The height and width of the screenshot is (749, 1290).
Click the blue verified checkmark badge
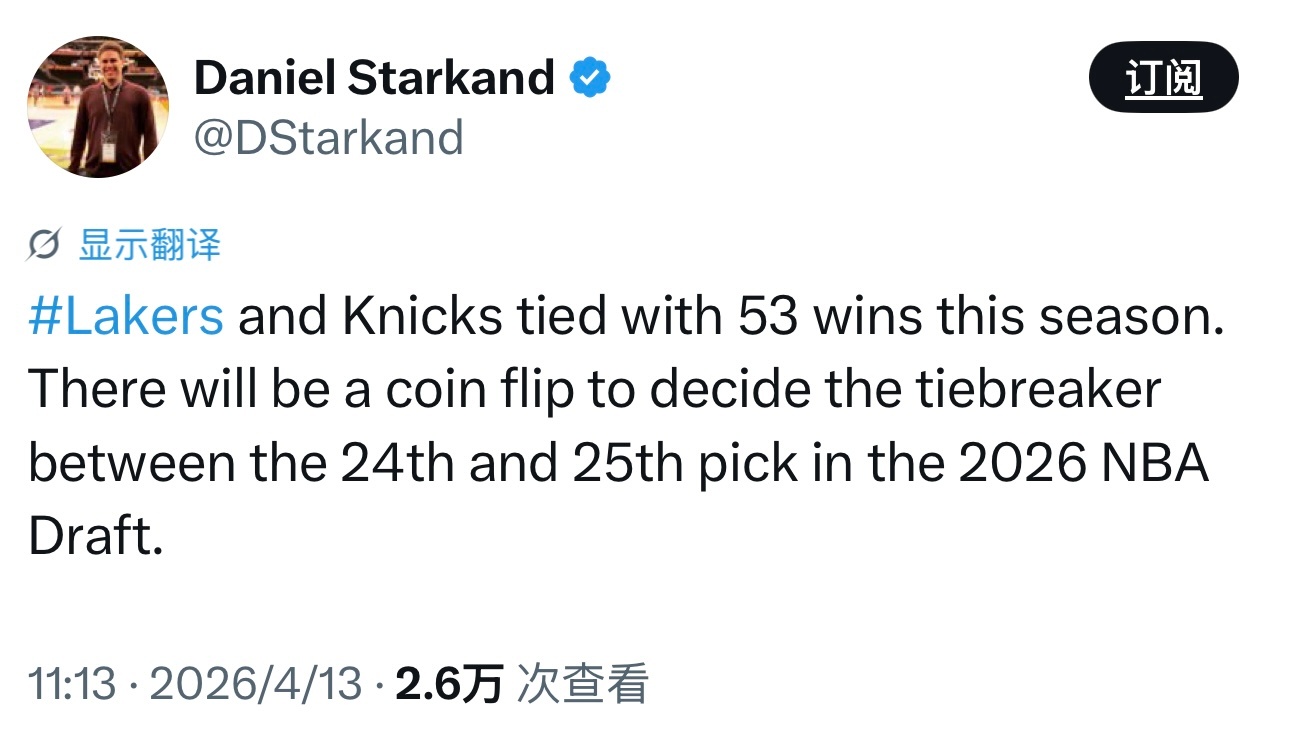pos(590,78)
